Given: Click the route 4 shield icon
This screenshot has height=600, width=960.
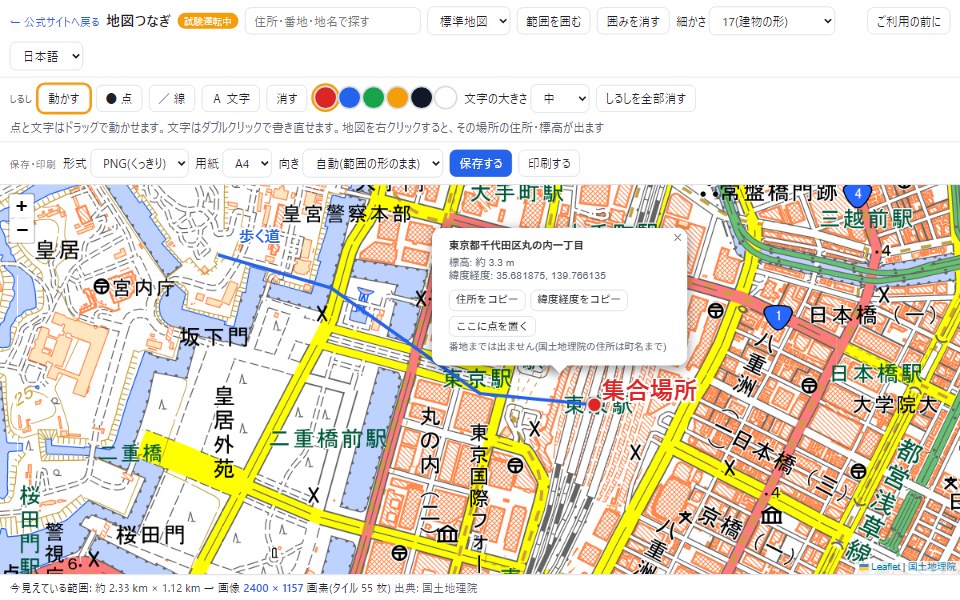Looking at the screenshot, I should pos(858,196).
